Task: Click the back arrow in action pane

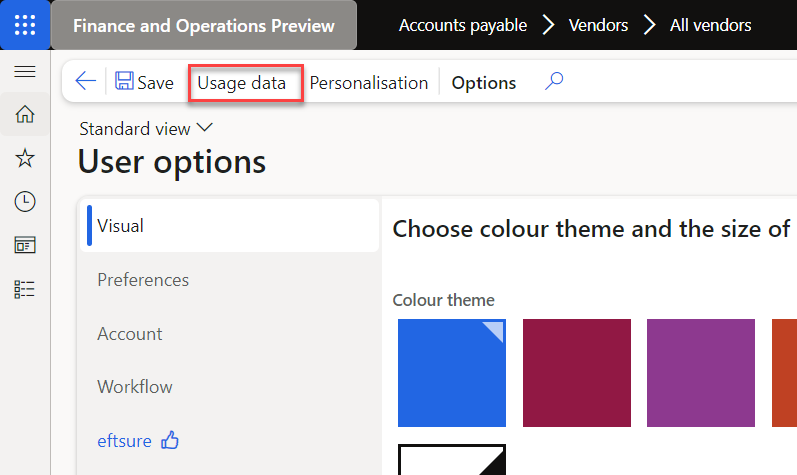Action: point(85,81)
